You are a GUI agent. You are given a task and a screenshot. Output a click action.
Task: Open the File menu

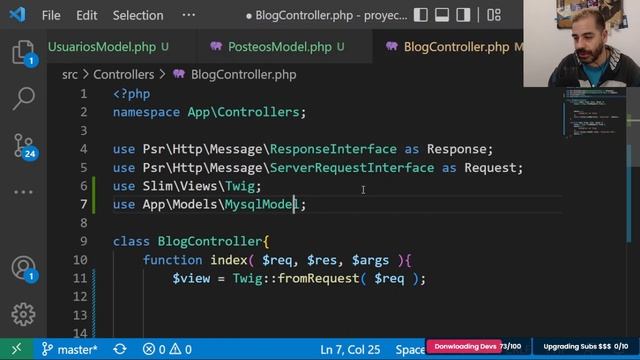(x=51, y=16)
